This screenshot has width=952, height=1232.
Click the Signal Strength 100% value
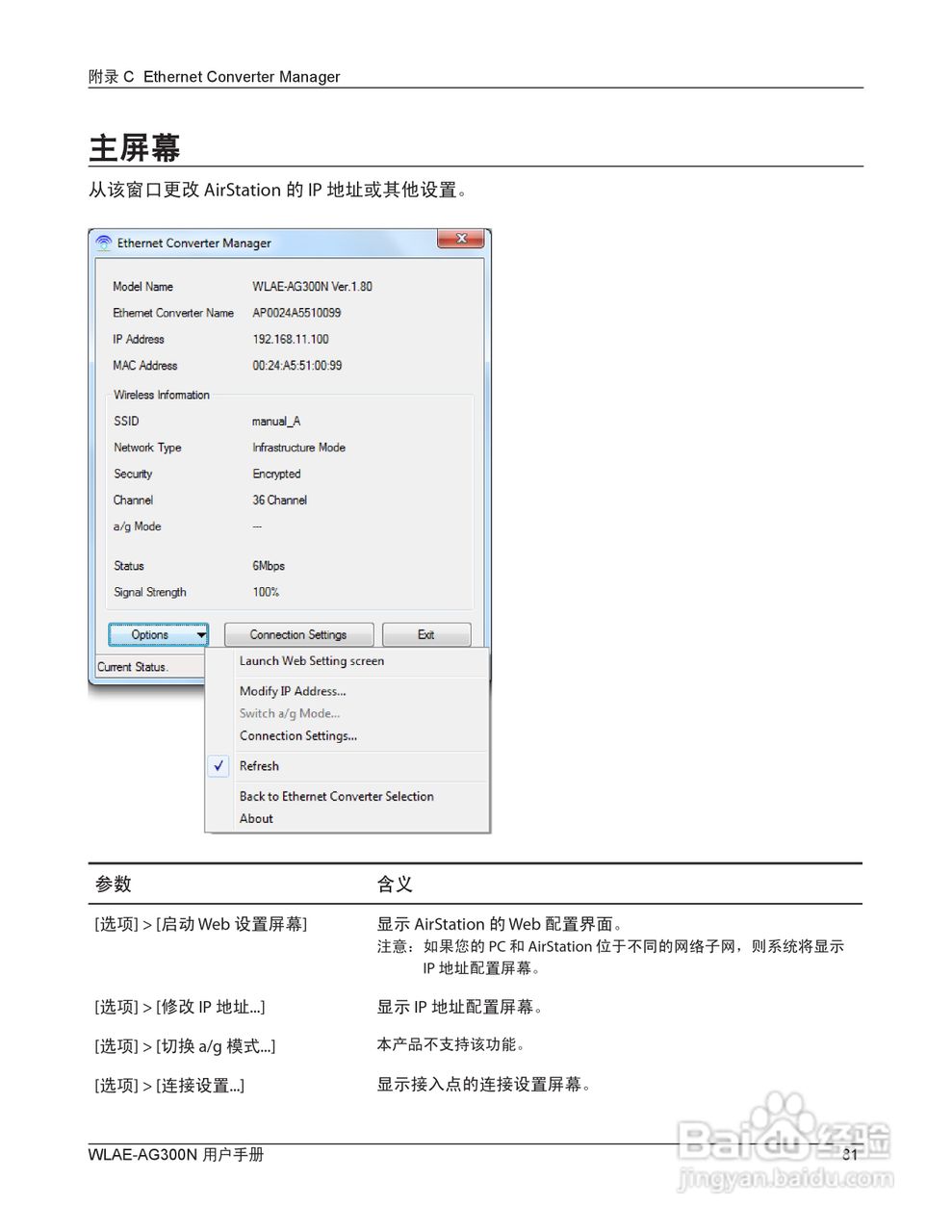tap(266, 592)
